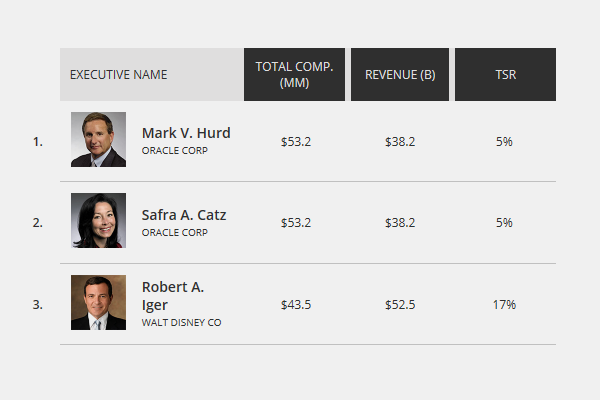Screen dimensions: 600x400
Task: Click the Walt Disney Co company label
Action: pyautogui.click(x=181, y=323)
